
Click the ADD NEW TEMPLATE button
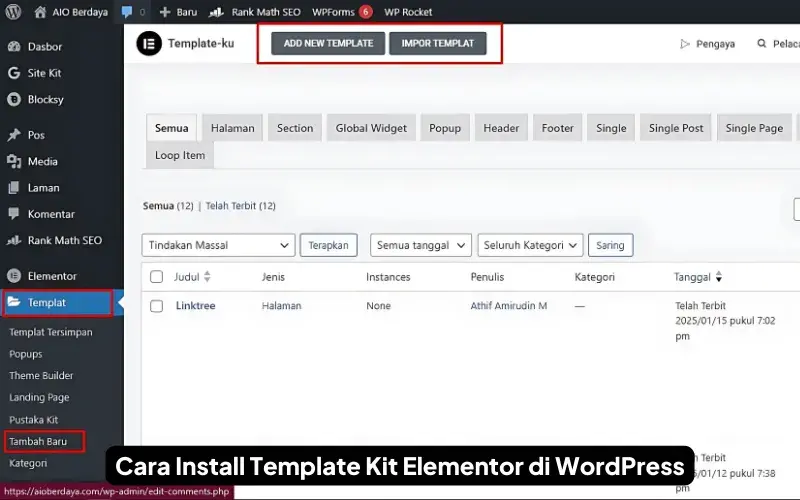click(328, 43)
